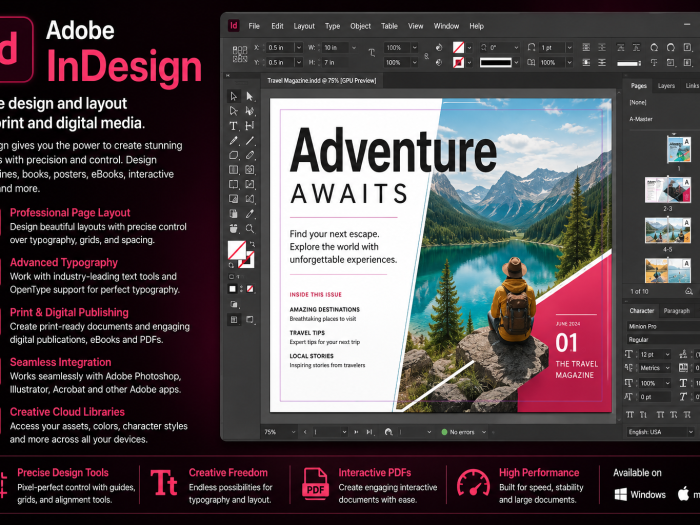This screenshot has height=525, width=700.
Task: Click the default fill and stroke icon
Action: click(231, 266)
